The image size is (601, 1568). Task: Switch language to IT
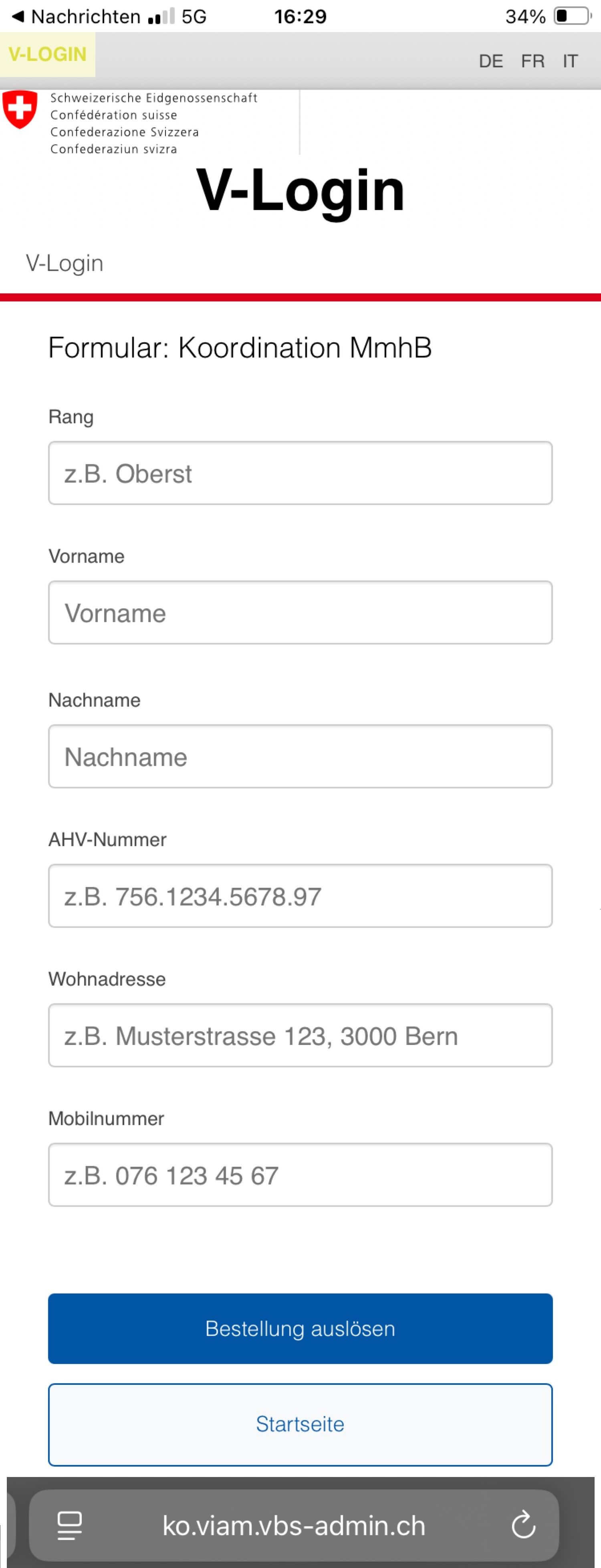click(570, 61)
